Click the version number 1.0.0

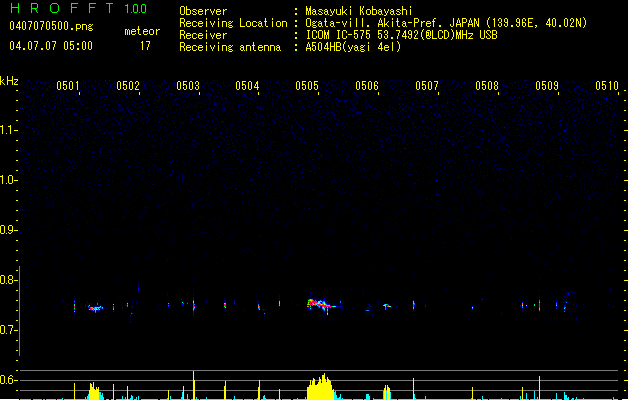point(136,9)
